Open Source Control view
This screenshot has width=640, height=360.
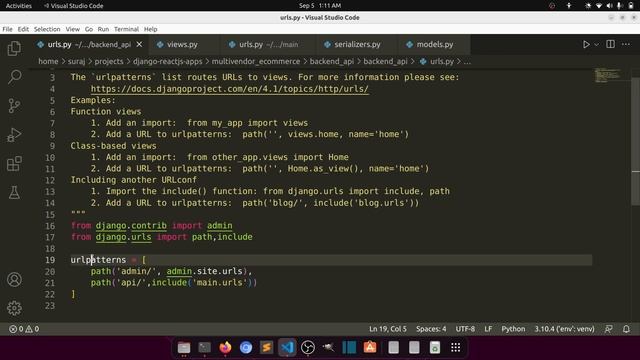14,106
